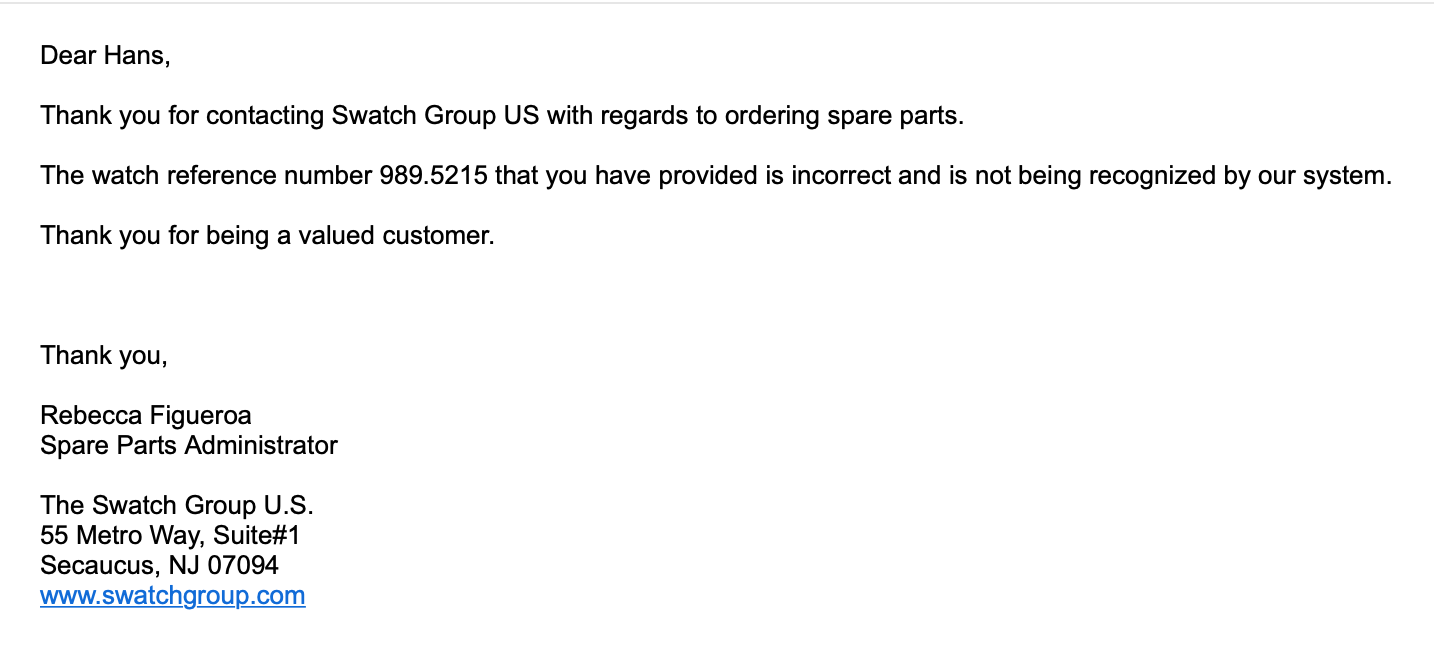The height and width of the screenshot is (660, 1434).
Task: Click the word "contacting" in first sentence
Action: click(x=265, y=116)
